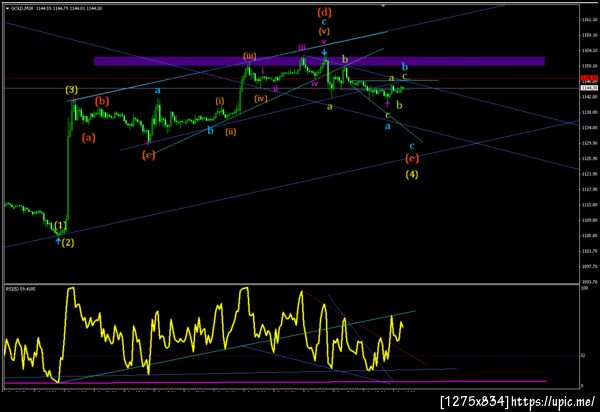Click the blue c label above red (e)
Image resolution: width=600 pixels, height=412 pixels.
pos(412,146)
